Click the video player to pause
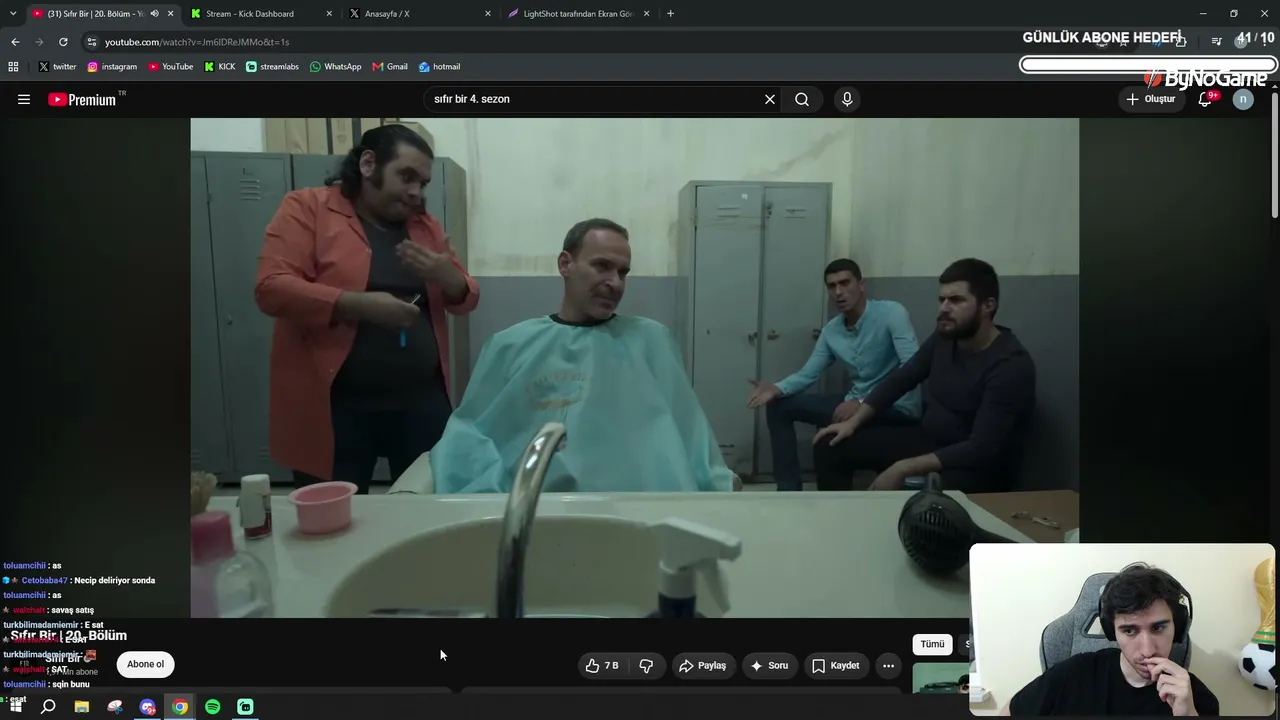1280x720 pixels. point(634,367)
